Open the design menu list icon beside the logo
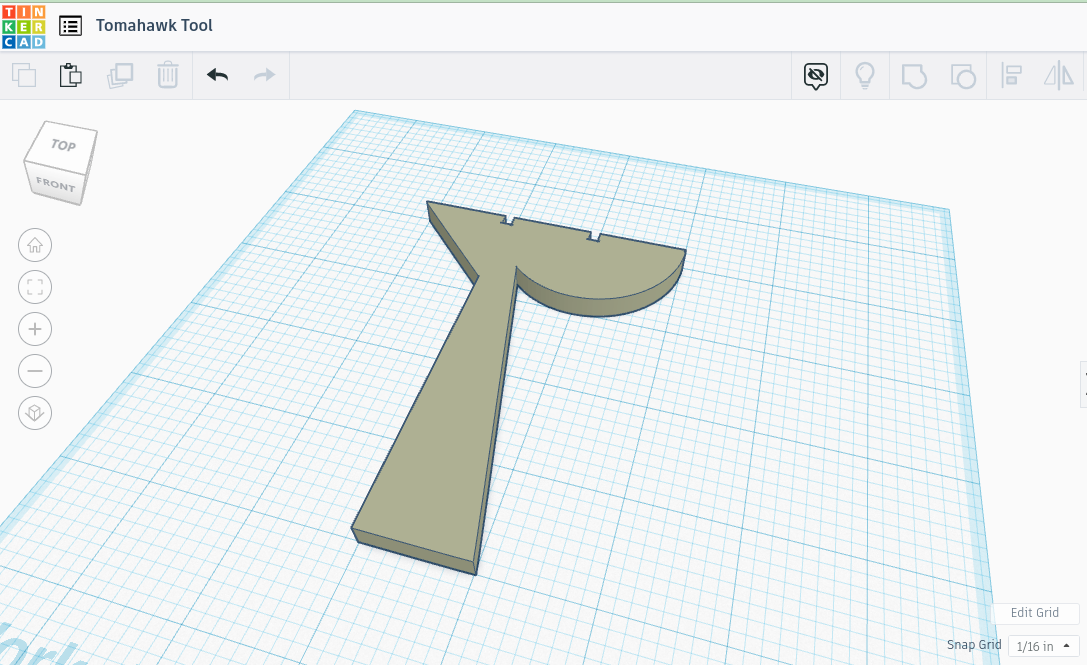Screen dimensions: 1087x665 coord(70,26)
